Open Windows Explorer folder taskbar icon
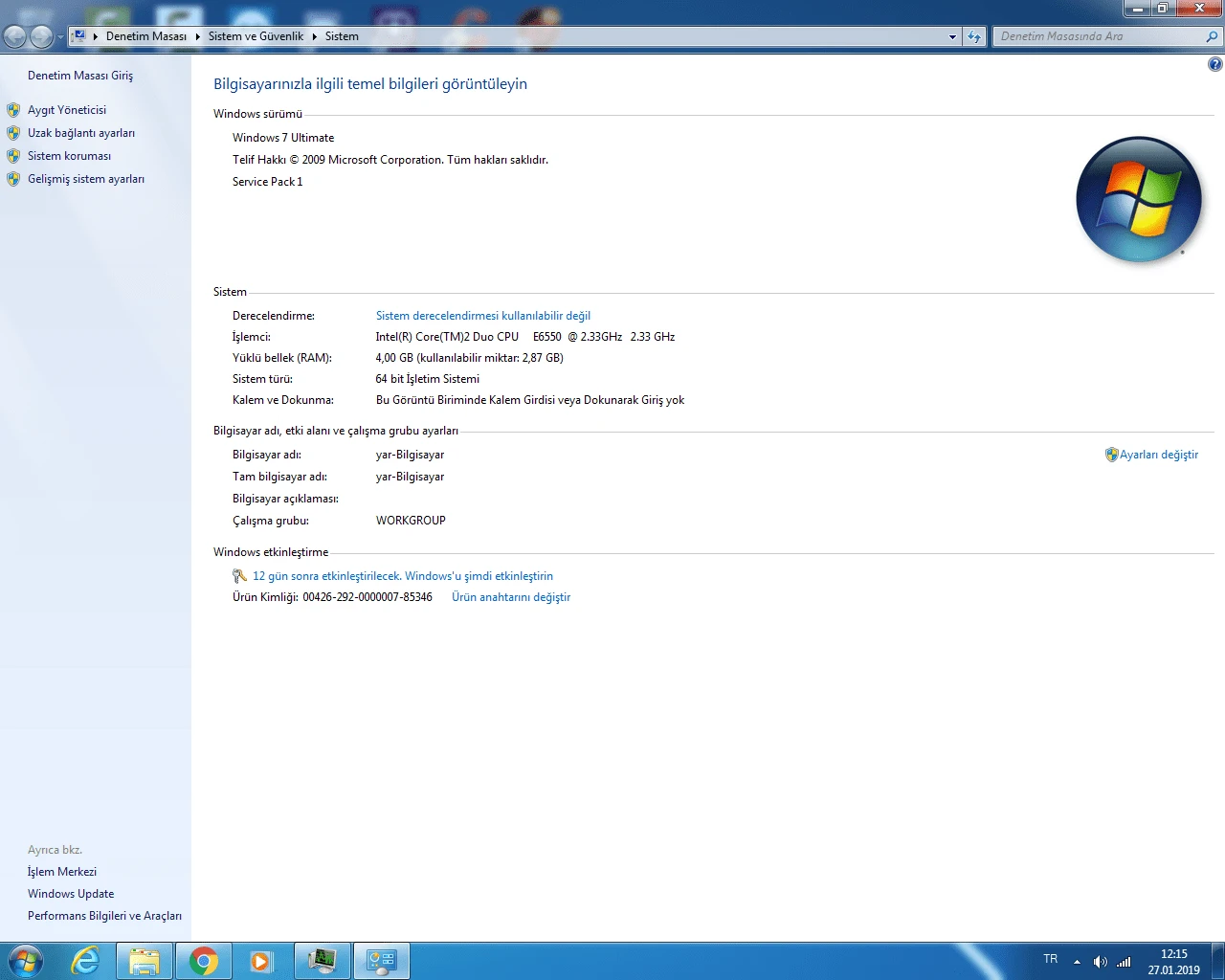This screenshot has height=980, width=1225. click(145, 961)
